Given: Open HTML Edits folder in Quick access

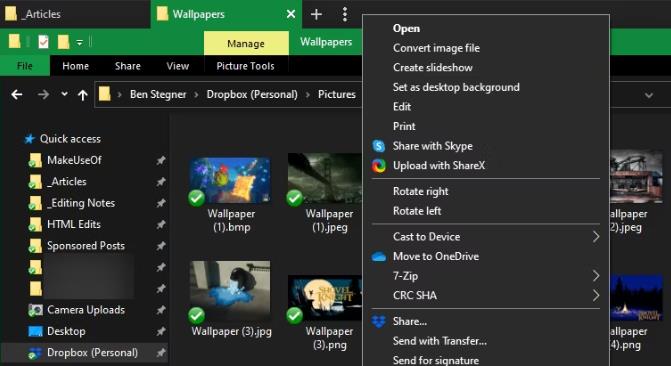Looking at the screenshot, I should (74, 224).
